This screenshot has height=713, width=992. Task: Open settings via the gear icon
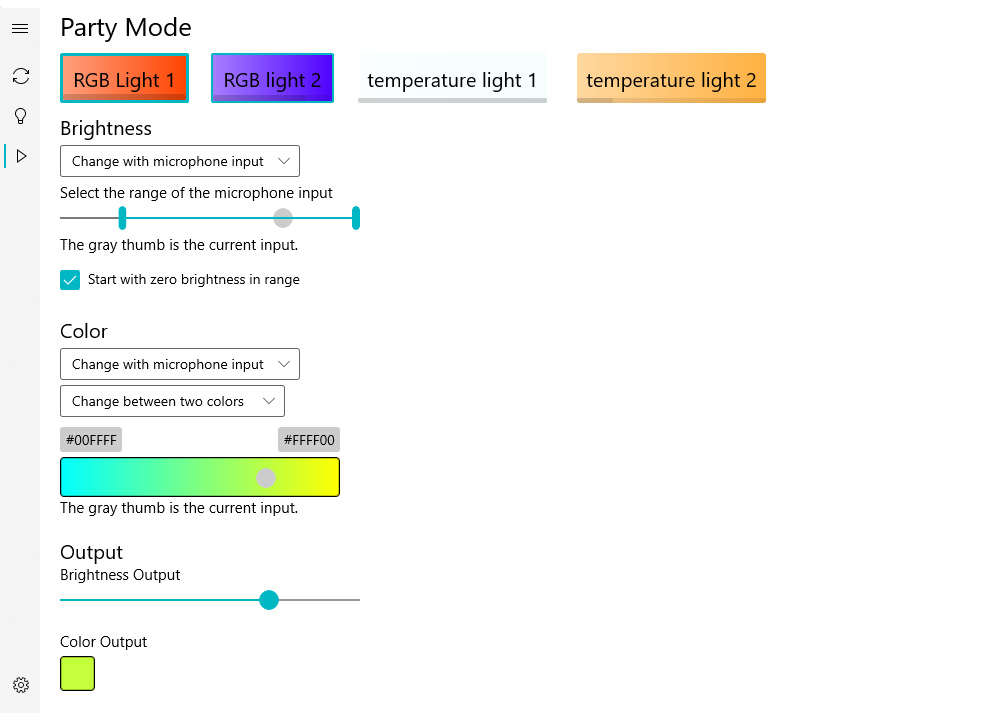[x=21, y=685]
